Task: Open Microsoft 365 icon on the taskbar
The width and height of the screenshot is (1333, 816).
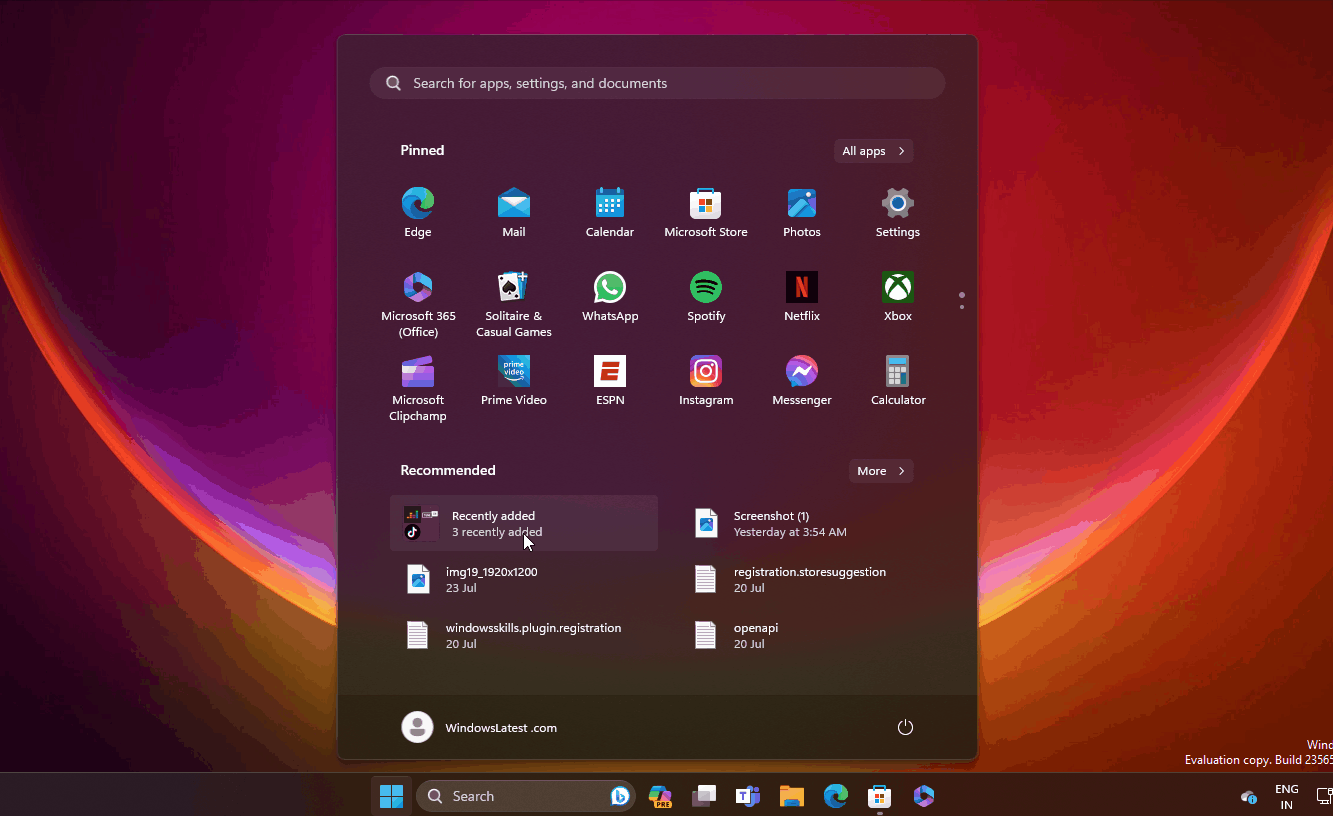Action: [x=924, y=796]
